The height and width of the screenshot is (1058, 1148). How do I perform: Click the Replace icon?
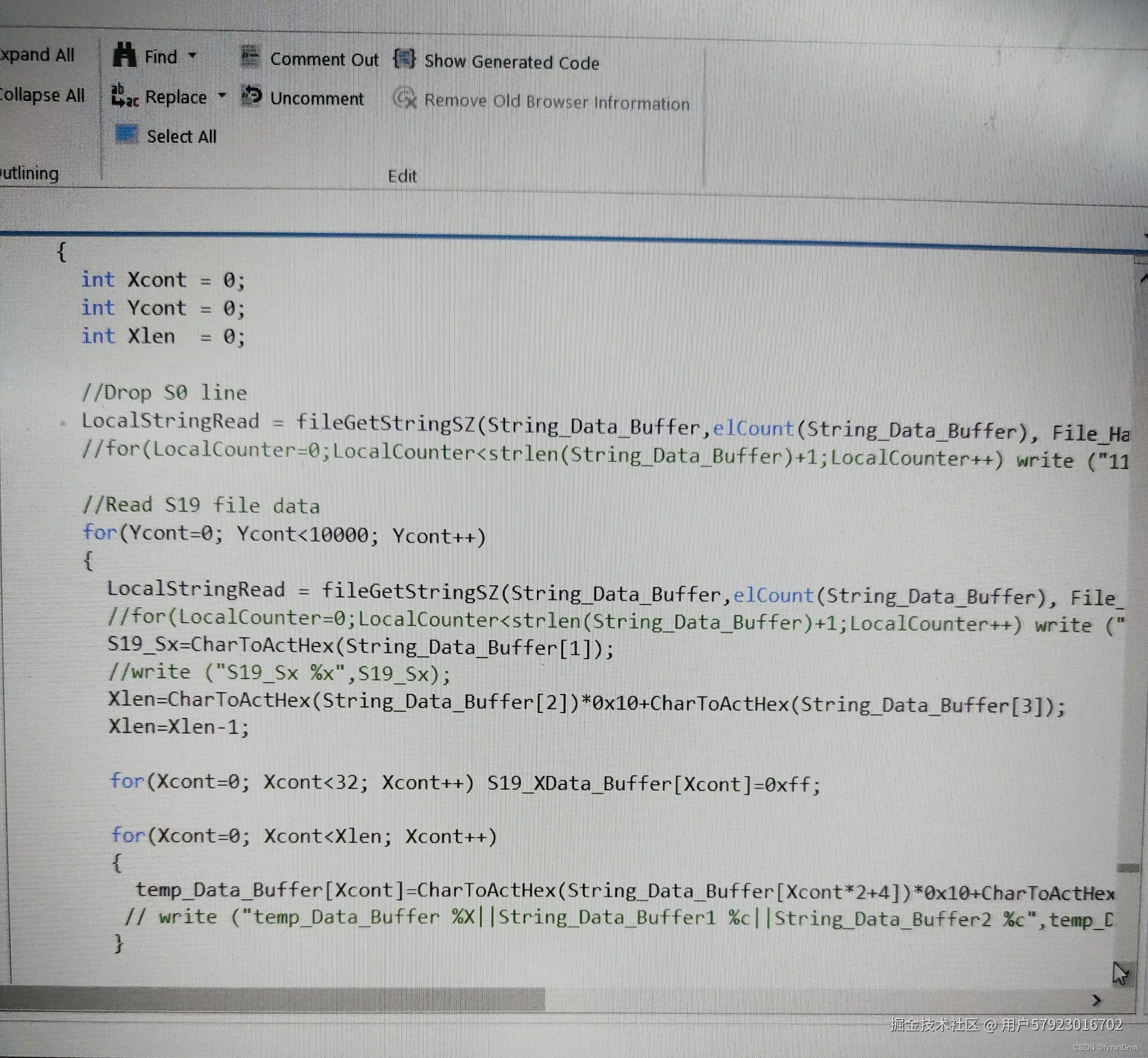(125, 96)
